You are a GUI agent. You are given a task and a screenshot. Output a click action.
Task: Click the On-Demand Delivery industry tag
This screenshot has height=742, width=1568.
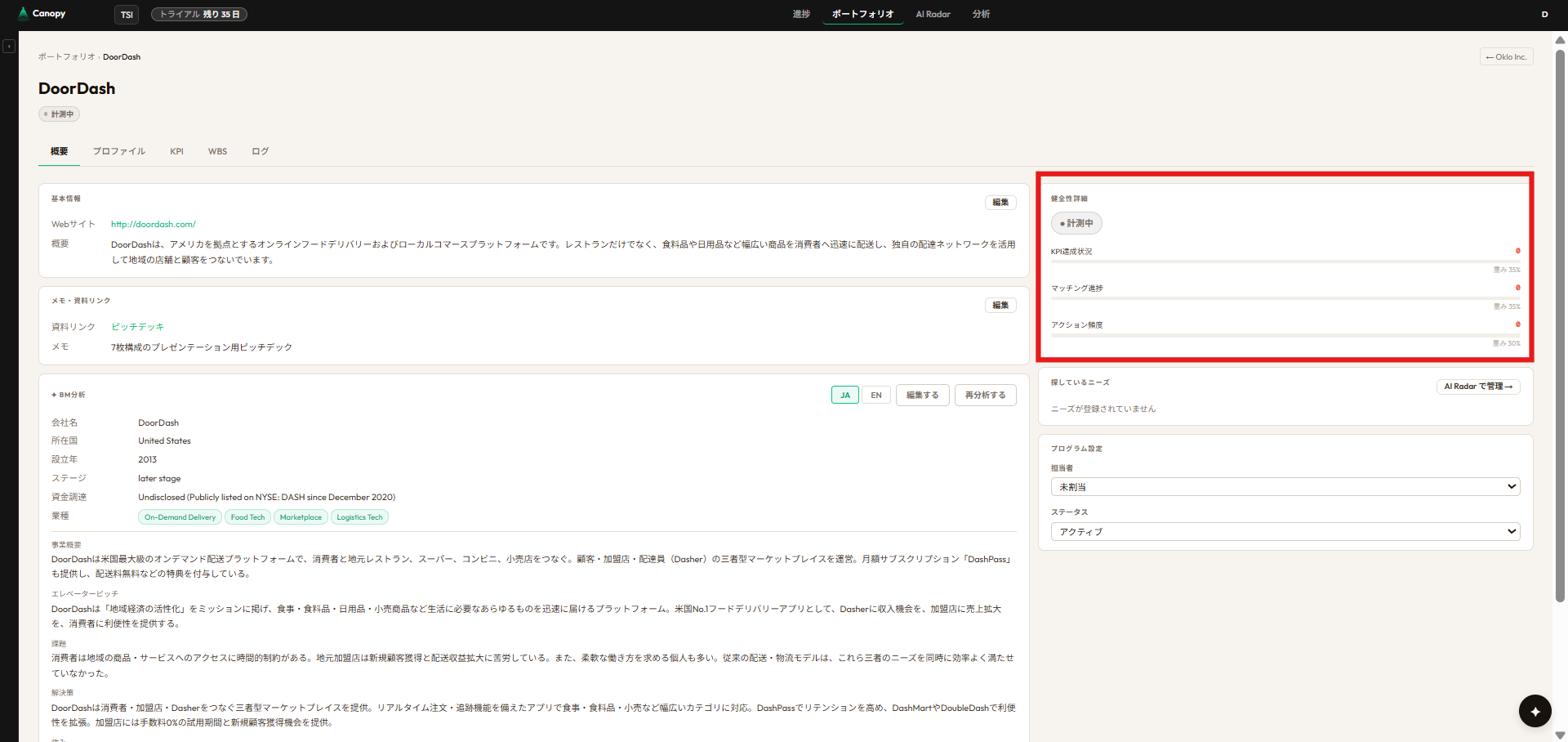180,517
